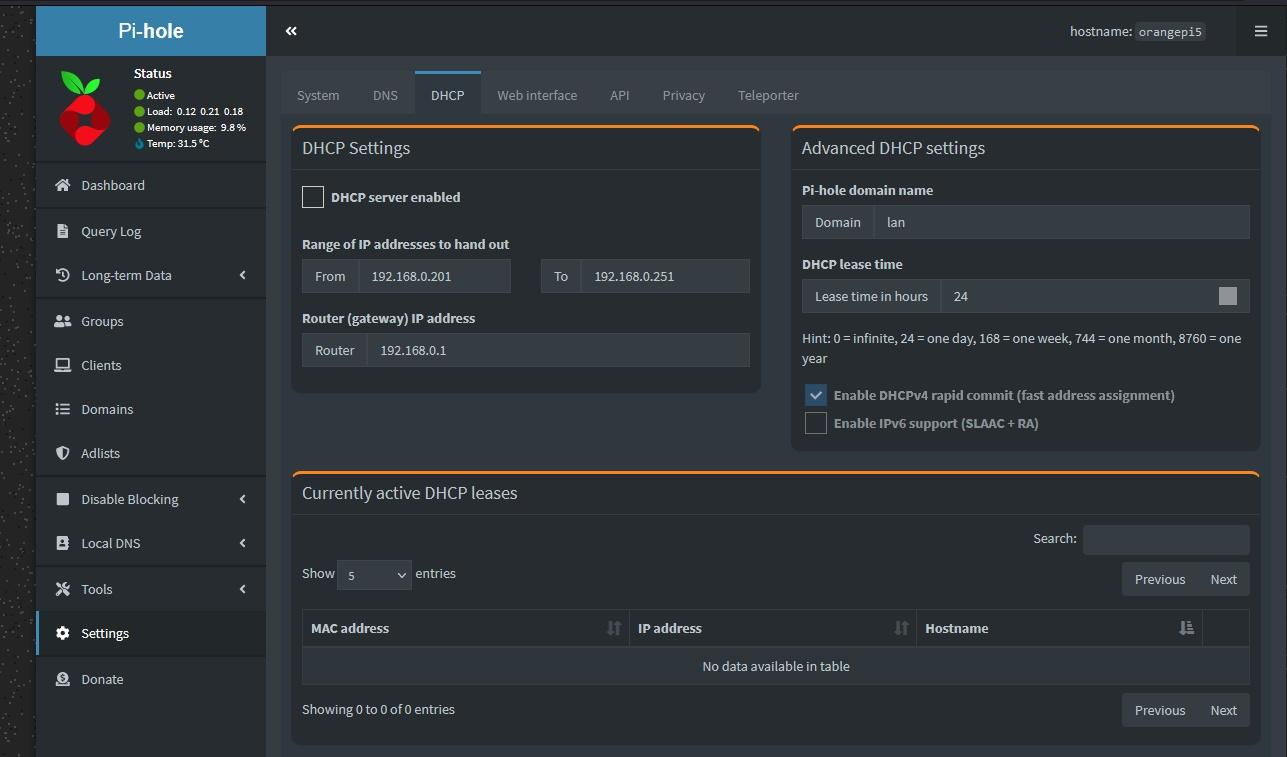Sort by MAC address column arrows
The width and height of the screenshot is (1287, 757).
click(x=614, y=628)
